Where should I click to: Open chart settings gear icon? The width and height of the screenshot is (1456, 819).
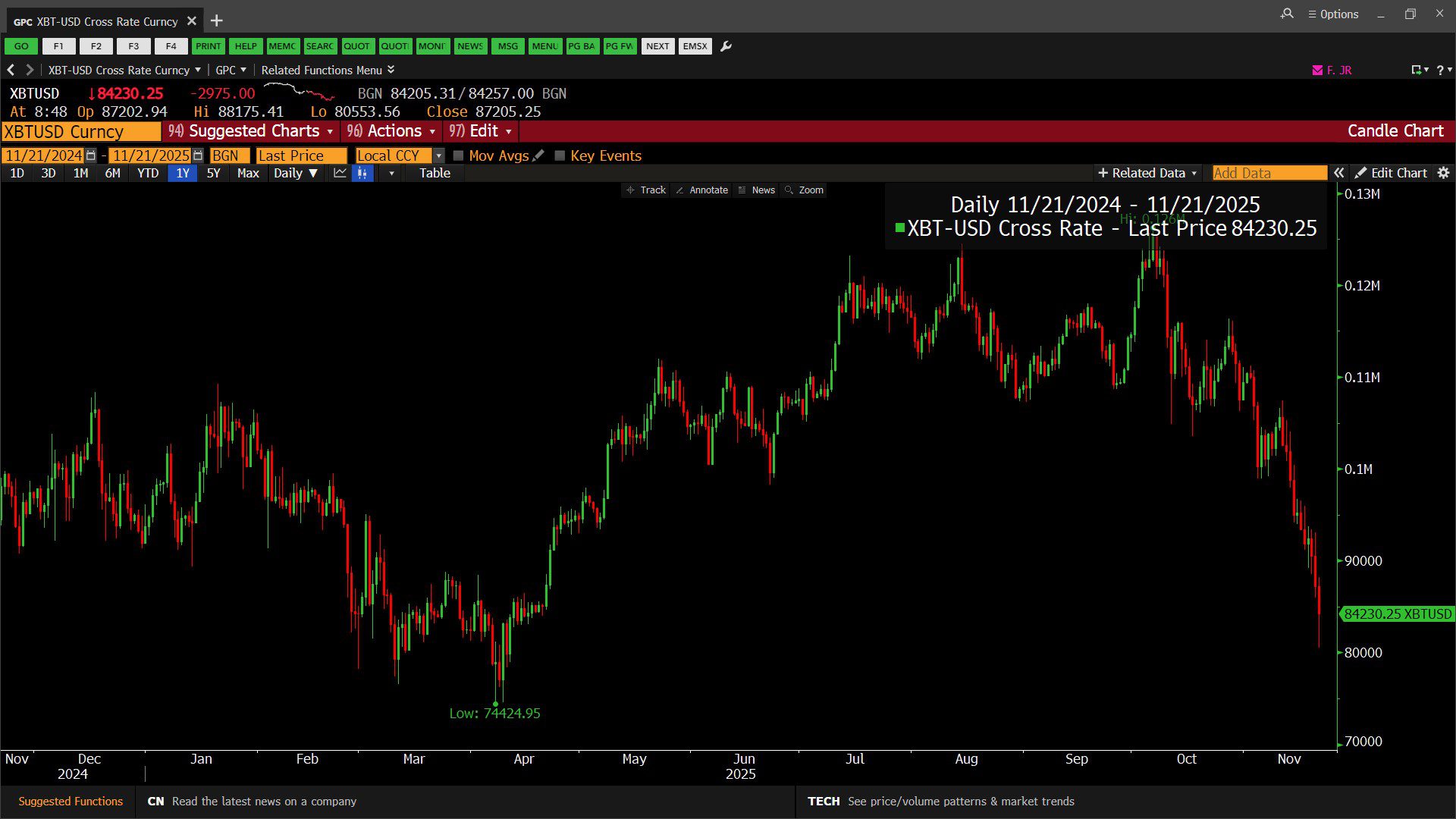coord(1443,173)
